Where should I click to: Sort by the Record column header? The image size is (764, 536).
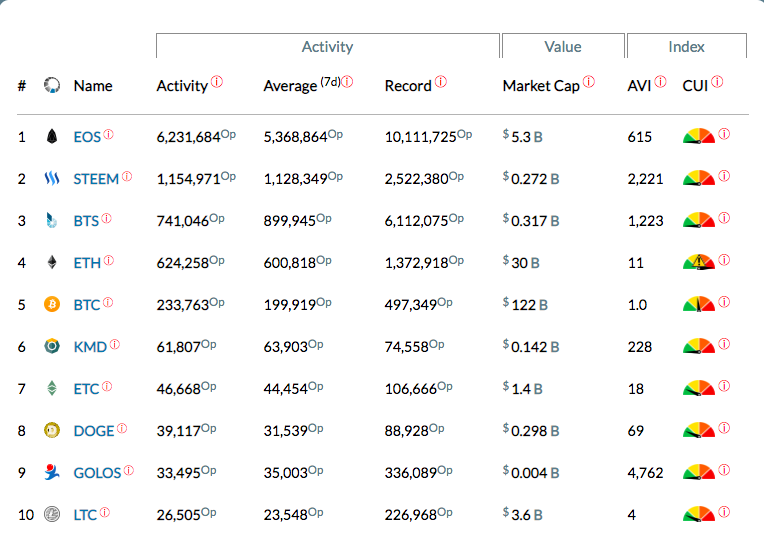408,86
